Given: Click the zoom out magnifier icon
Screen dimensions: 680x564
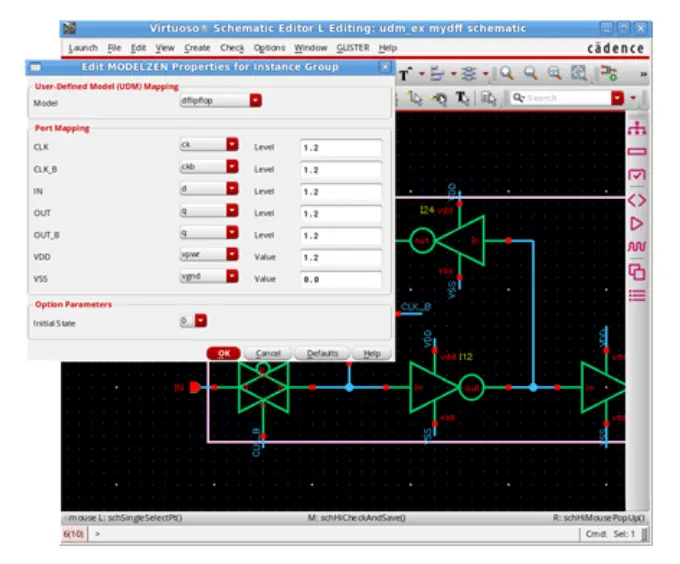Looking at the screenshot, I should [x=531, y=73].
